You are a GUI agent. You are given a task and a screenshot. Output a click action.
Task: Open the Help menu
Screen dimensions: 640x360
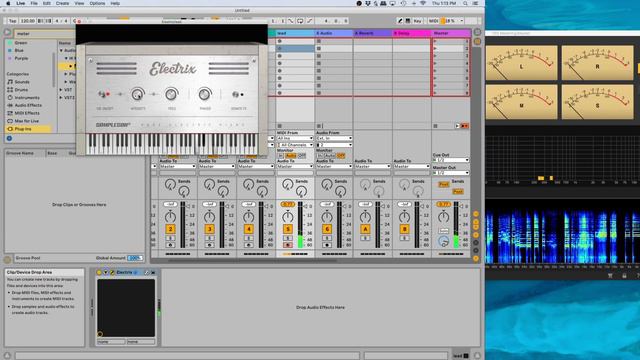tap(115, 3)
